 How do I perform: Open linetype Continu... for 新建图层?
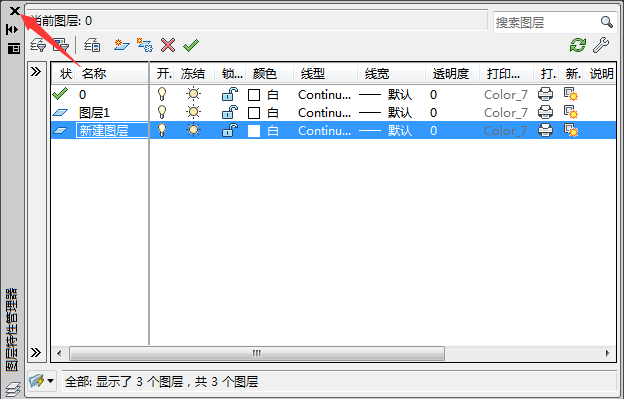(x=324, y=130)
